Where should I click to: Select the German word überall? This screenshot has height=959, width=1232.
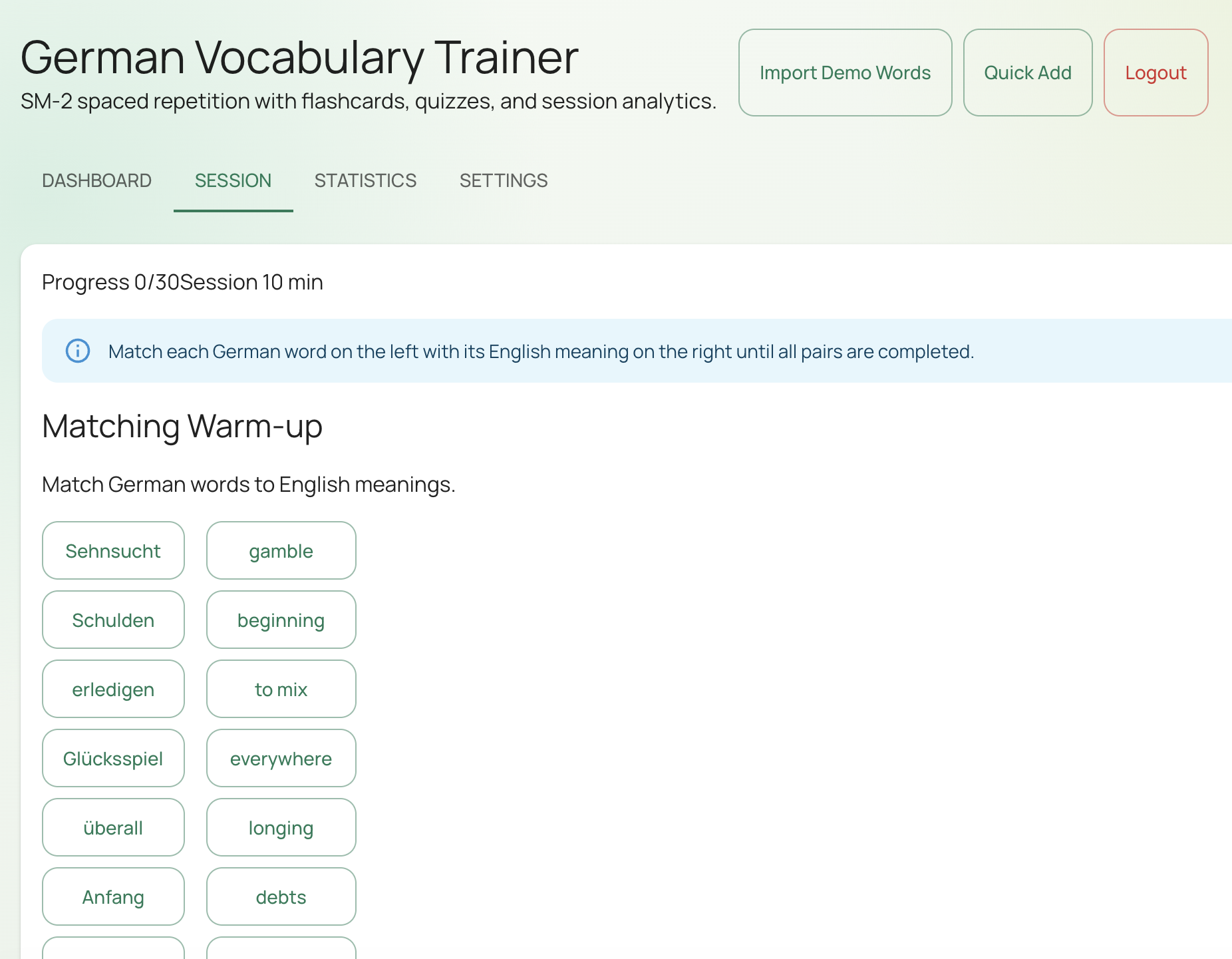tap(113, 827)
